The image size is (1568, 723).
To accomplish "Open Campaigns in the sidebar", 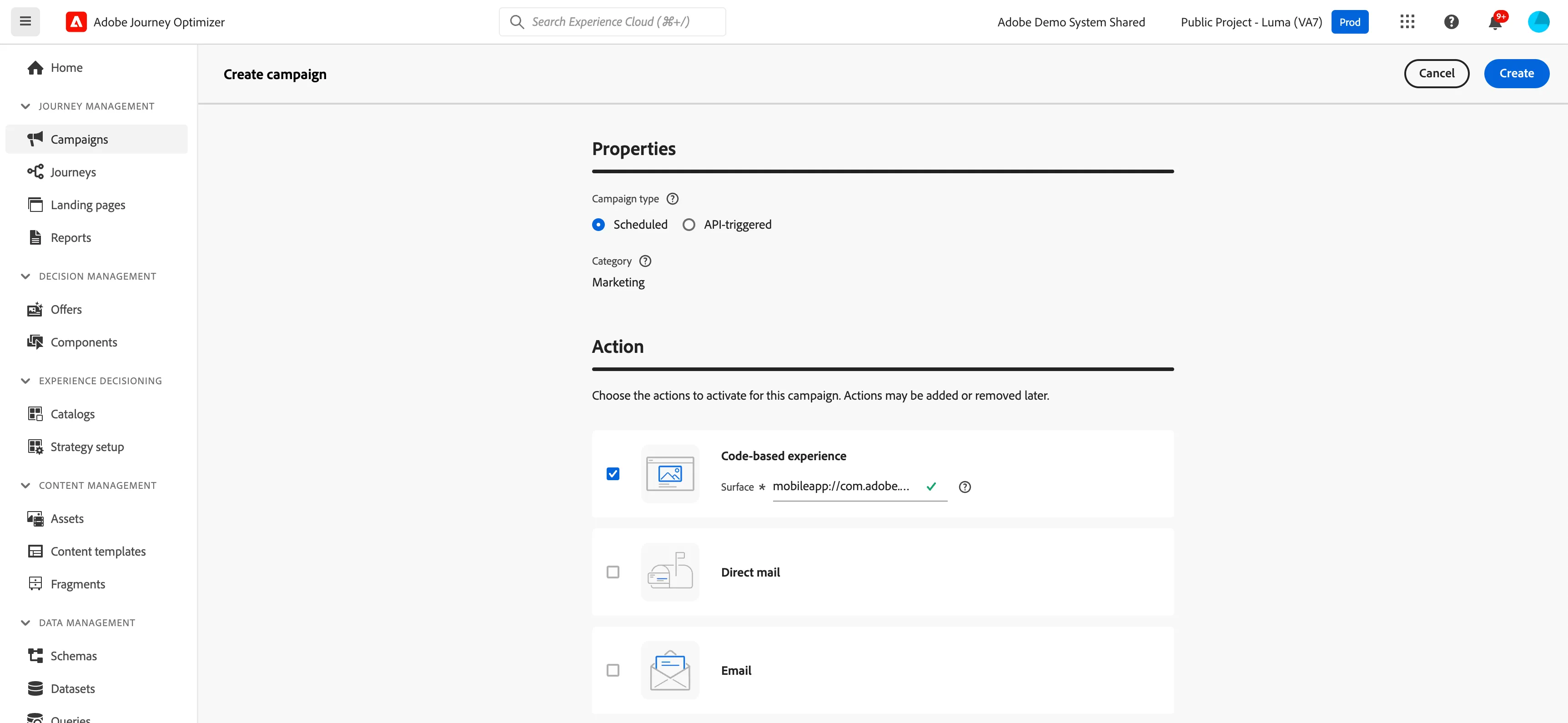I will click(97, 139).
